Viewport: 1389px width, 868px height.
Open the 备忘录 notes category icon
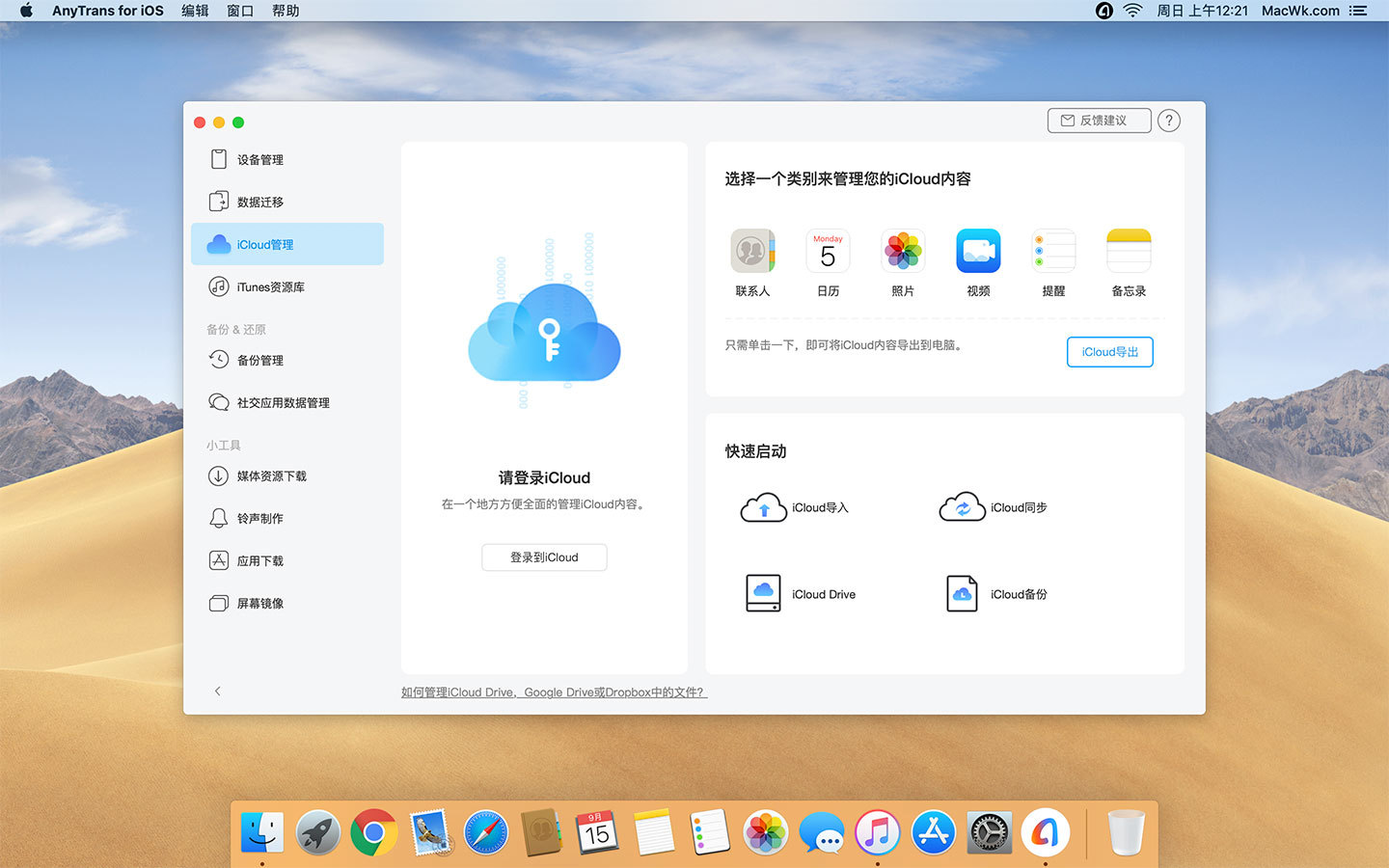[x=1129, y=252]
